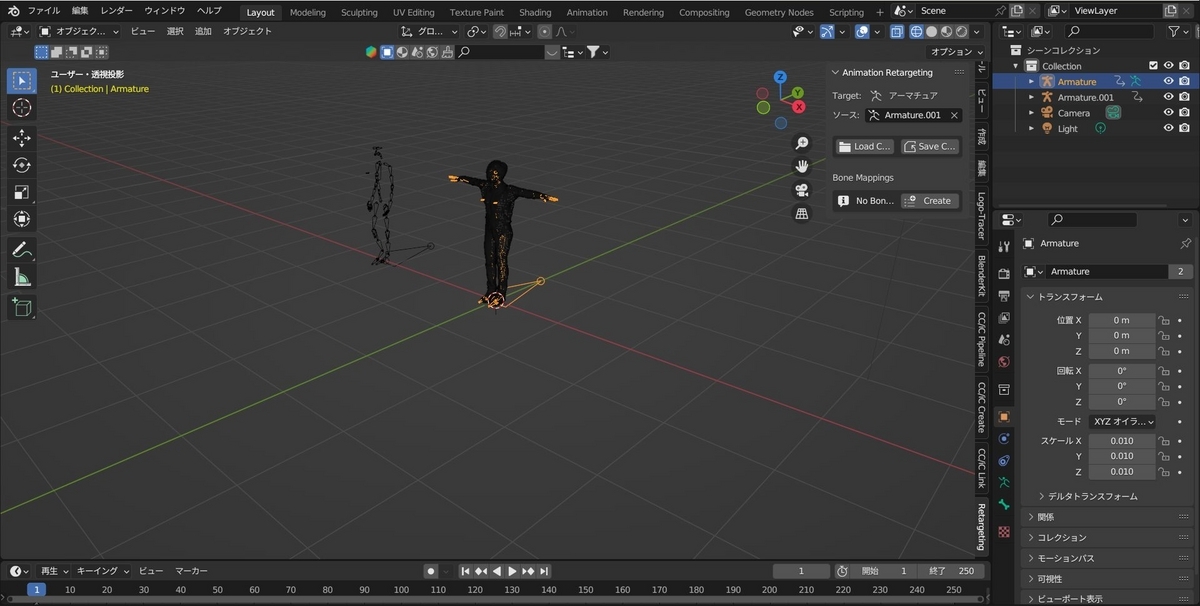Image resolution: width=1200 pixels, height=606 pixels.
Task: Click the viewport zoom magnifier icon
Action: (802, 144)
